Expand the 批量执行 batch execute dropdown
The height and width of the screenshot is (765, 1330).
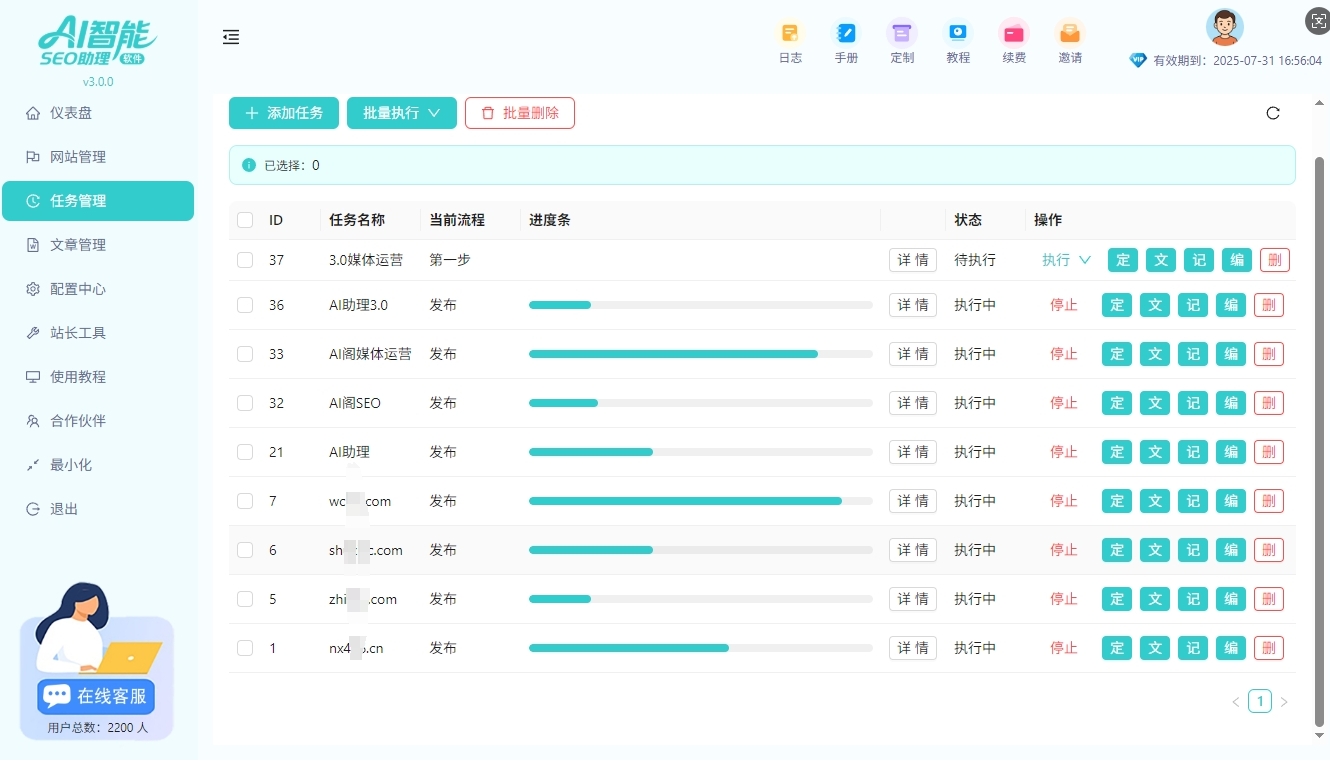[x=401, y=113]
